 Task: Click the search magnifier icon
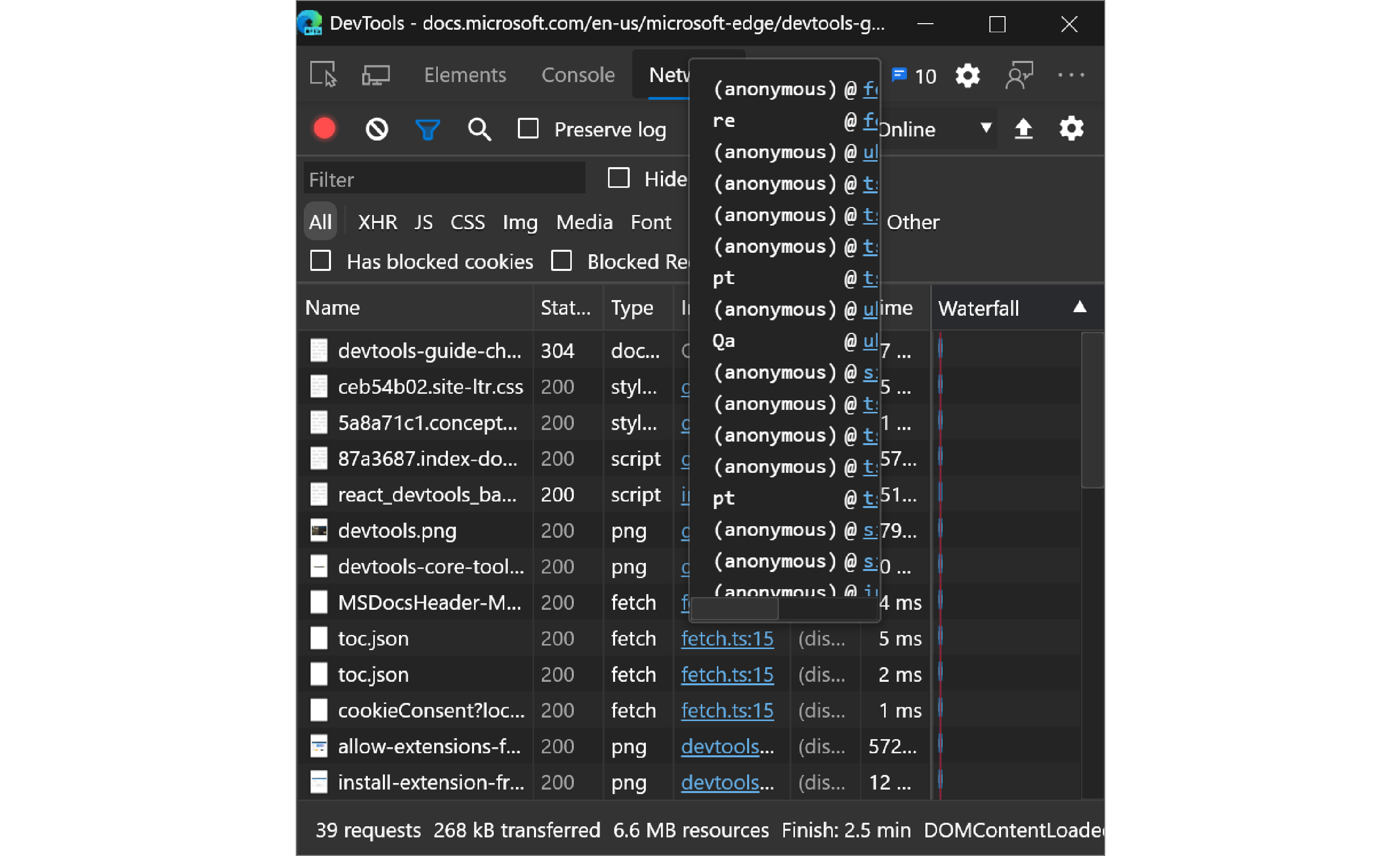coord(480,128)
